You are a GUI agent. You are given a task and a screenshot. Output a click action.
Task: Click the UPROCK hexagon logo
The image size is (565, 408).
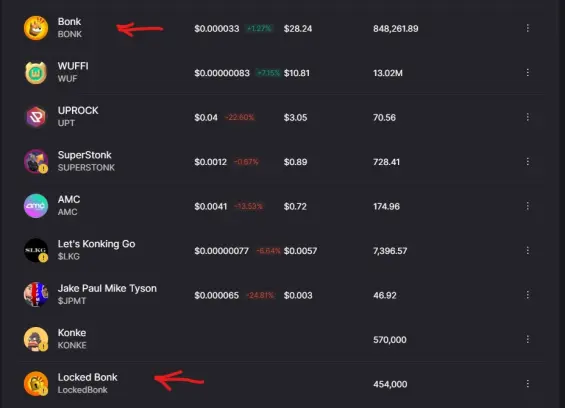click(x=36, y=117)
